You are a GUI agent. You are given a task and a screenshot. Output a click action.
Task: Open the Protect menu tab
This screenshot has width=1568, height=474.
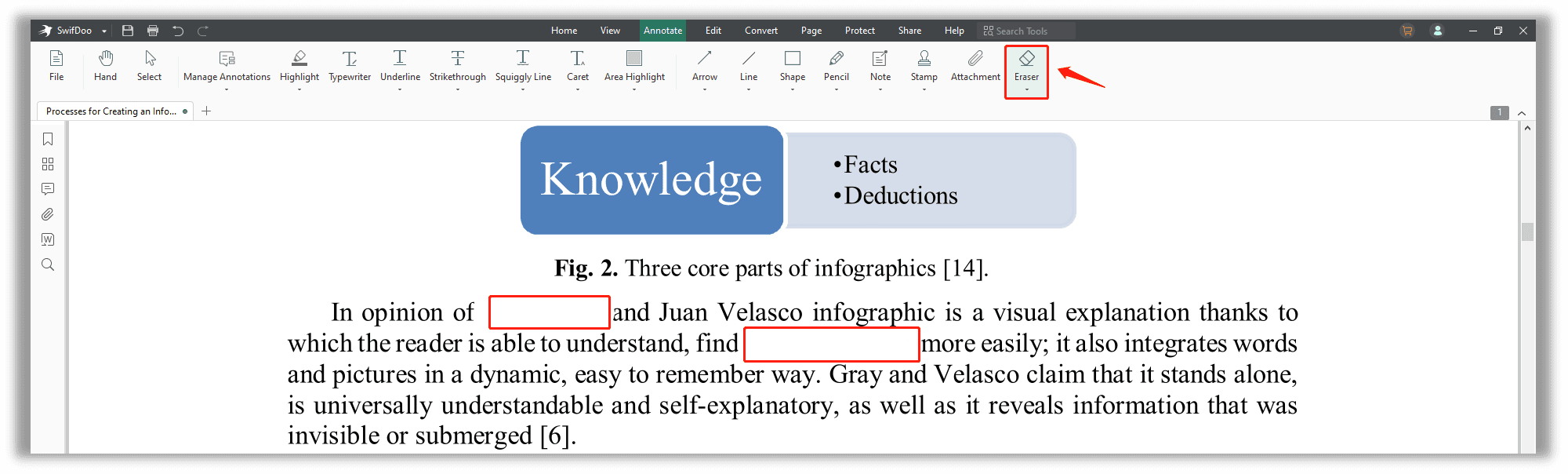click(x=859, y=31)
